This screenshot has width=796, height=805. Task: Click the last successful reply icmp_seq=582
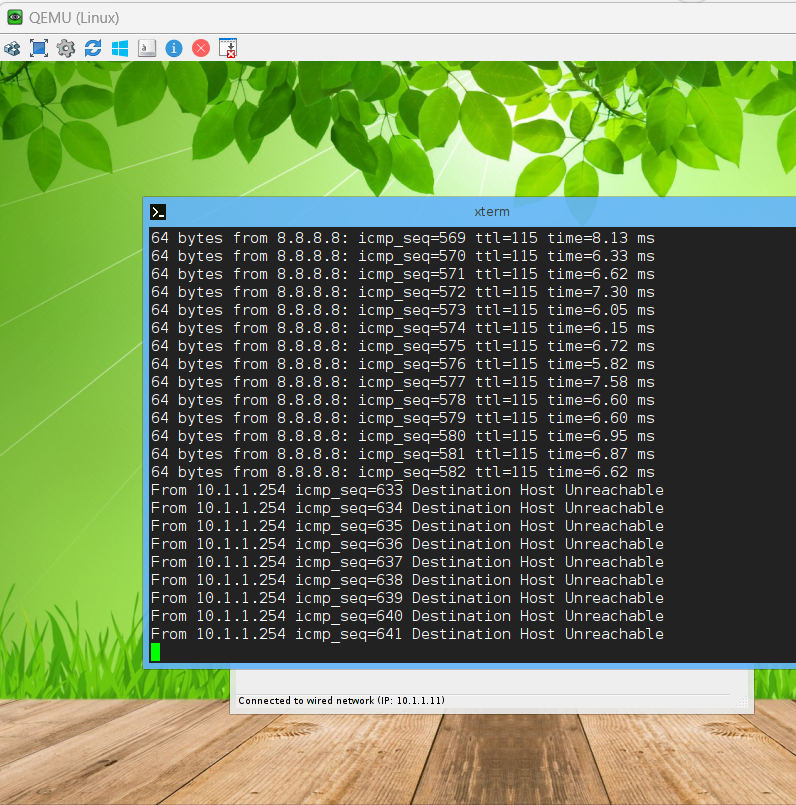tap(403, 472)
